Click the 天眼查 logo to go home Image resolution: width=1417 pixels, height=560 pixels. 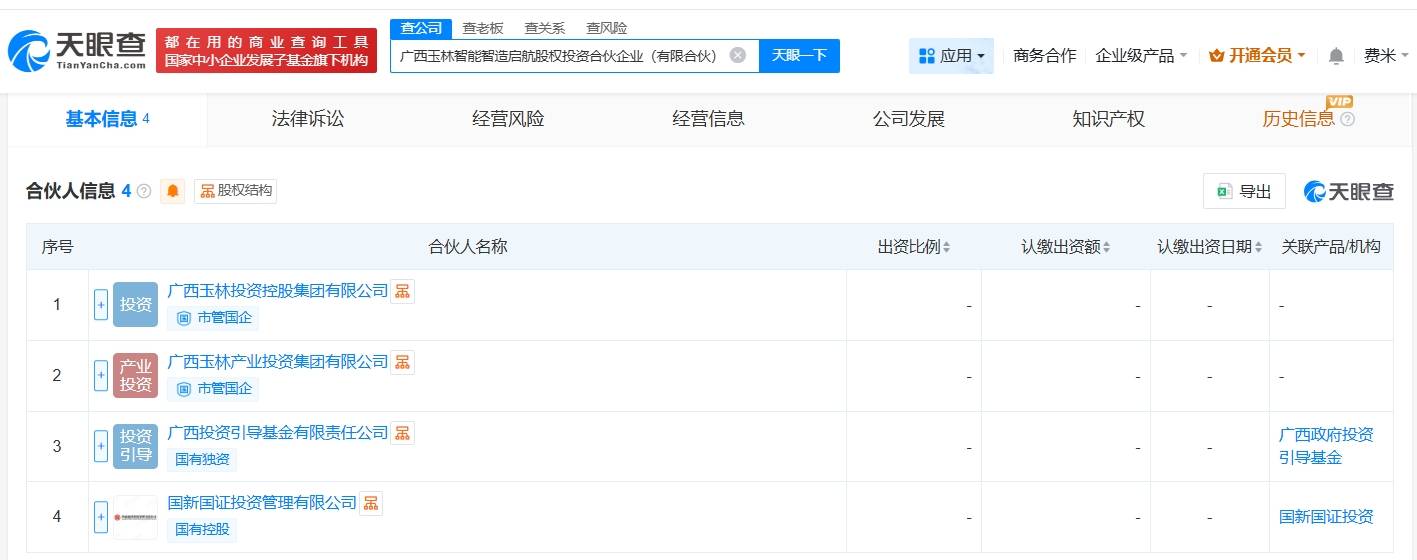[x=77, y=50]
